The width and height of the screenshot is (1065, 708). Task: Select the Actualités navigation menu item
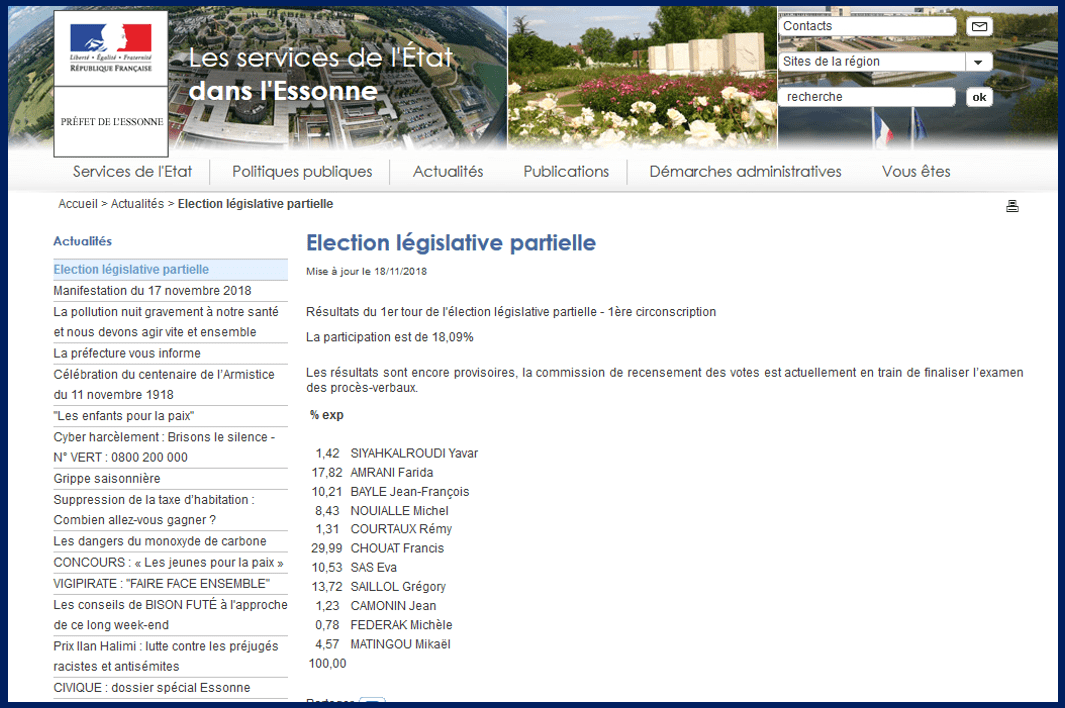[448, 172]
